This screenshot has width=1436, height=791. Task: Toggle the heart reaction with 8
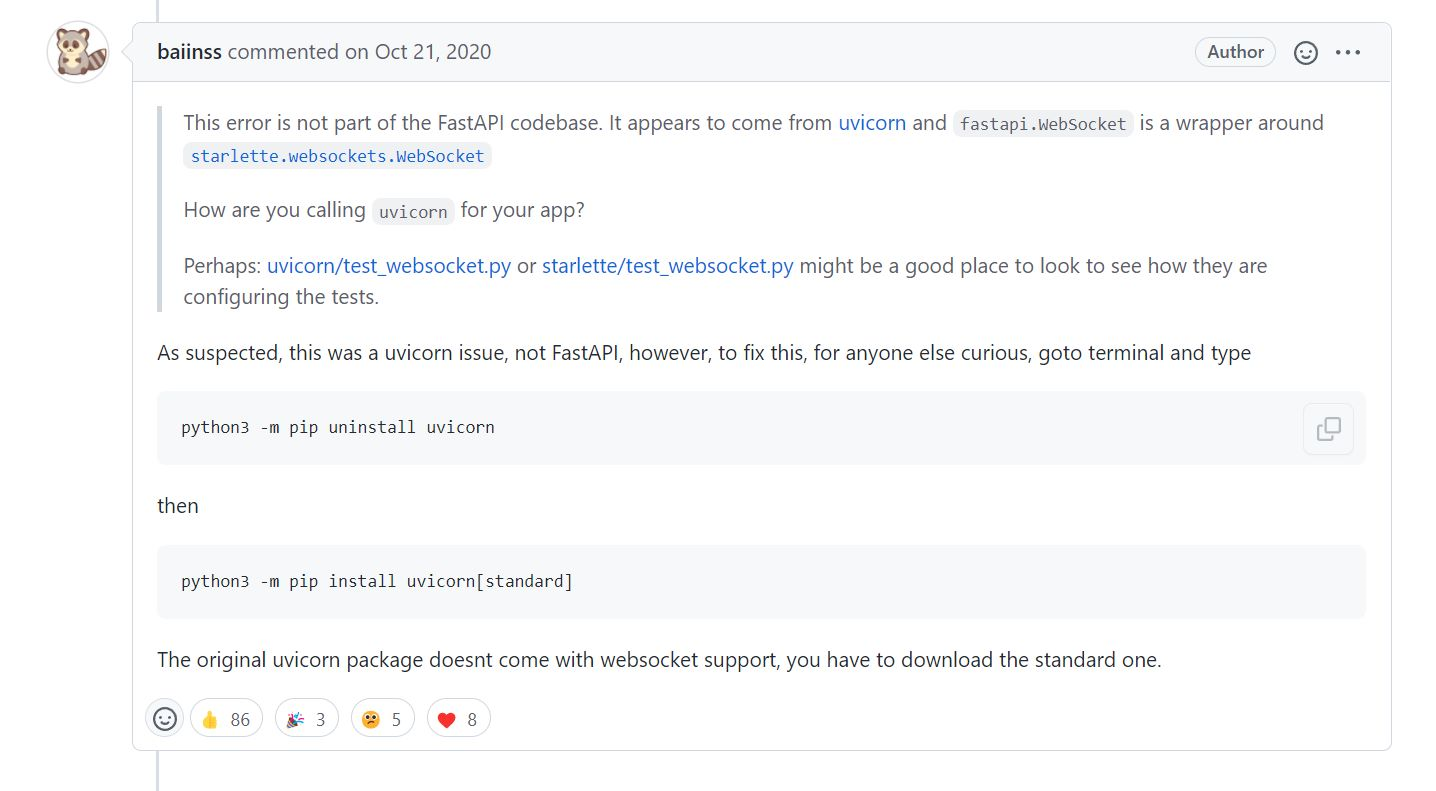click(459, 719)
